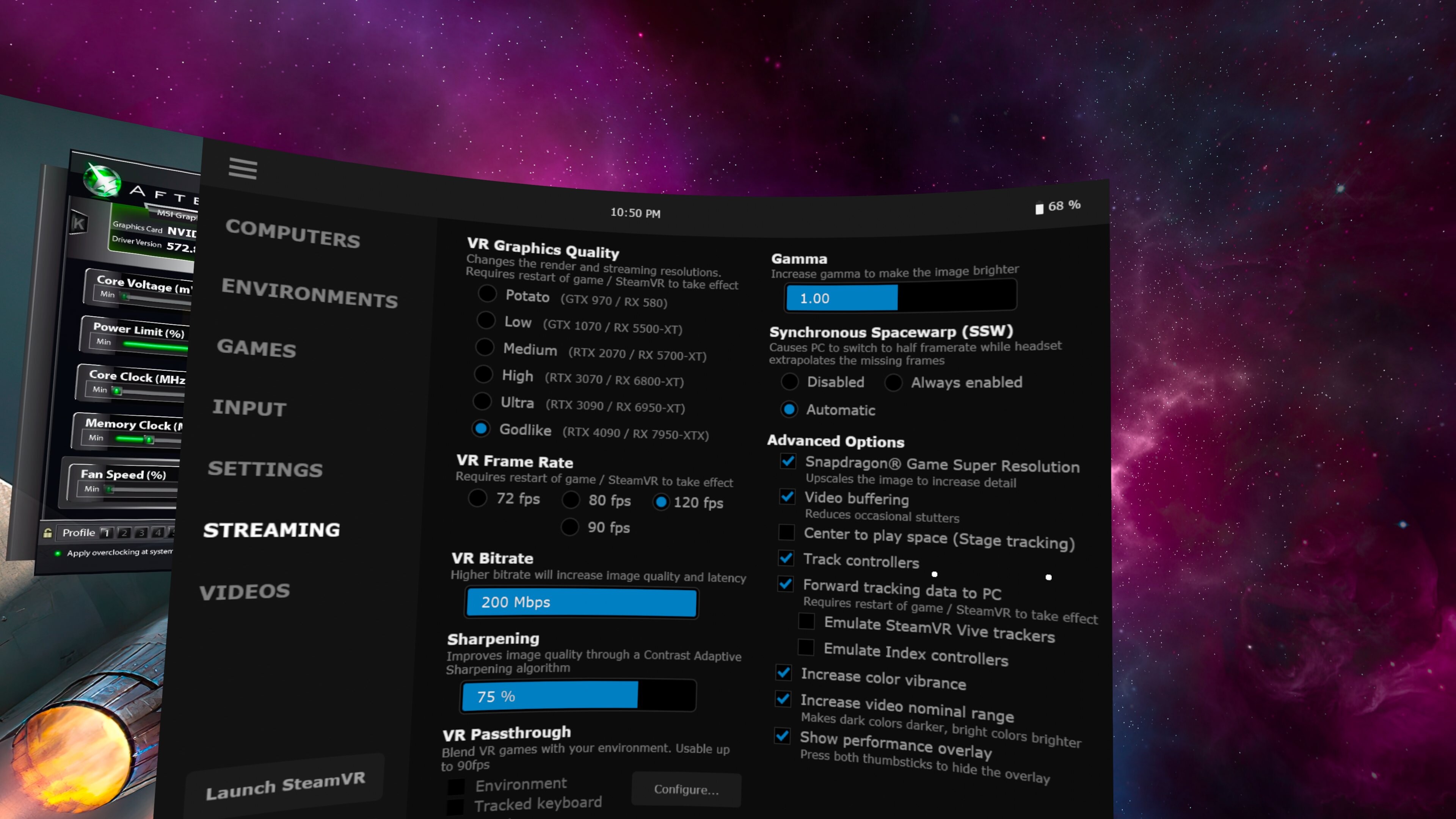Toggle Forward tracking data to PC
The height and width of the screenshot is (819, 1456).
tap(785, 584)
